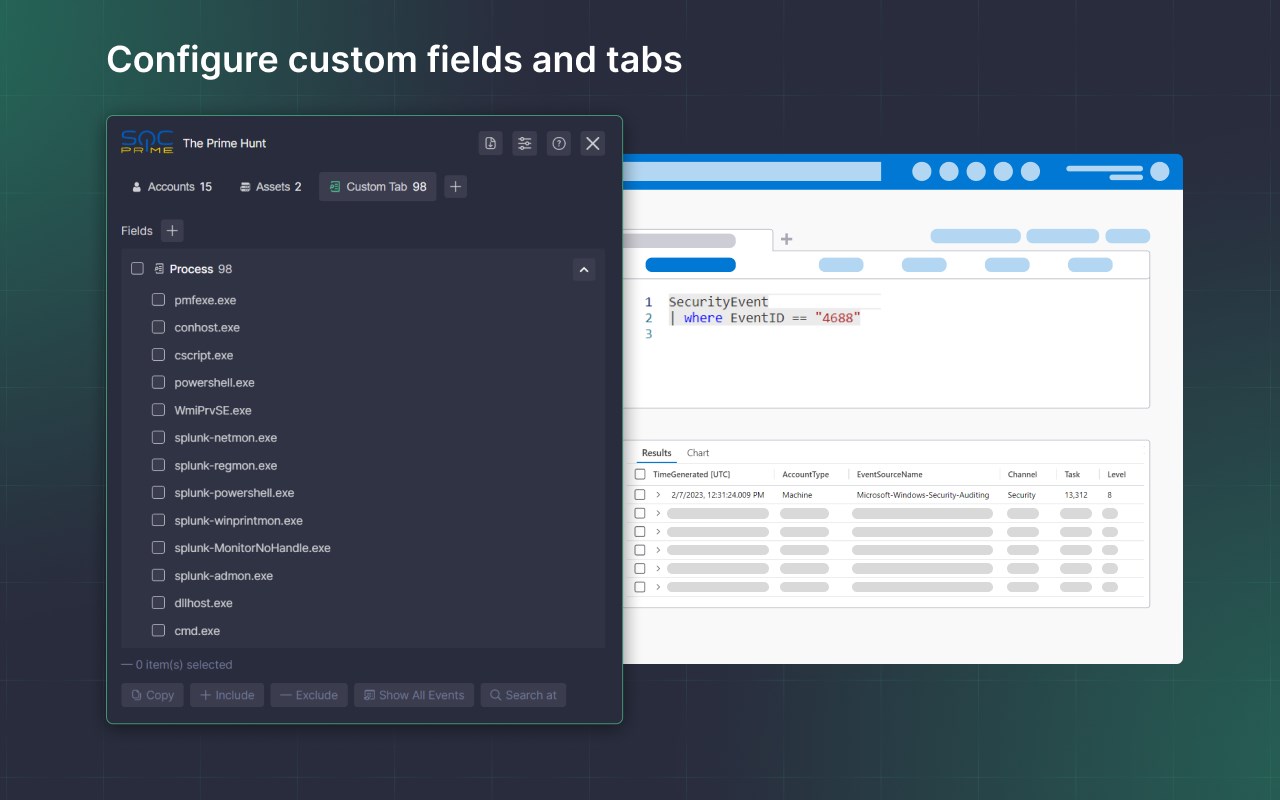Click the powershell.exe entry text
The height and width of the screenshot is (800, 1280).
pos(214,383)
